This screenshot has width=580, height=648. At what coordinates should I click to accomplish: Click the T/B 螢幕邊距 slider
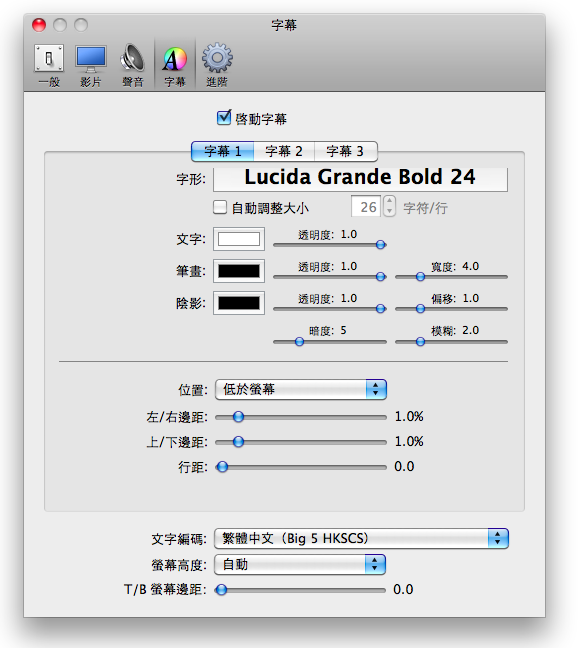300,590
